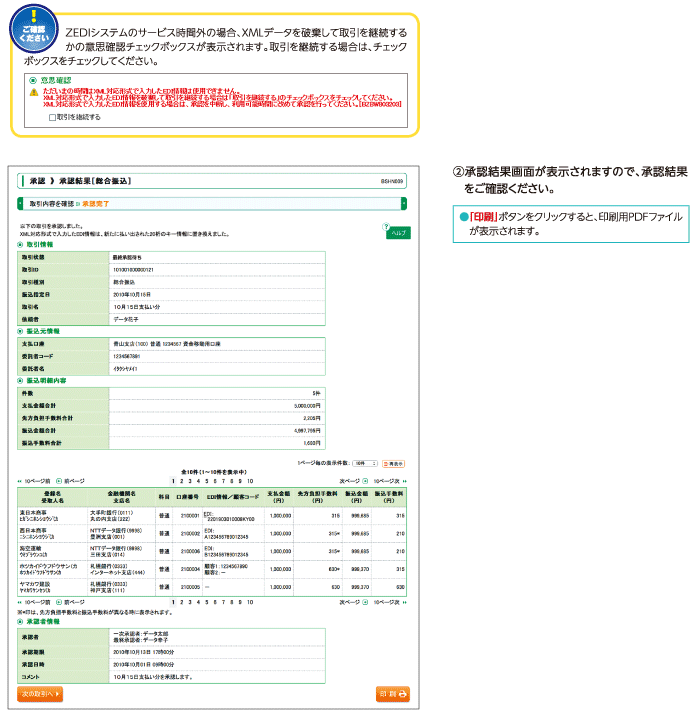This screenshot has width=690, height=713.
Task: Click the 海空運輸 table row name
Action: [32, 548]
